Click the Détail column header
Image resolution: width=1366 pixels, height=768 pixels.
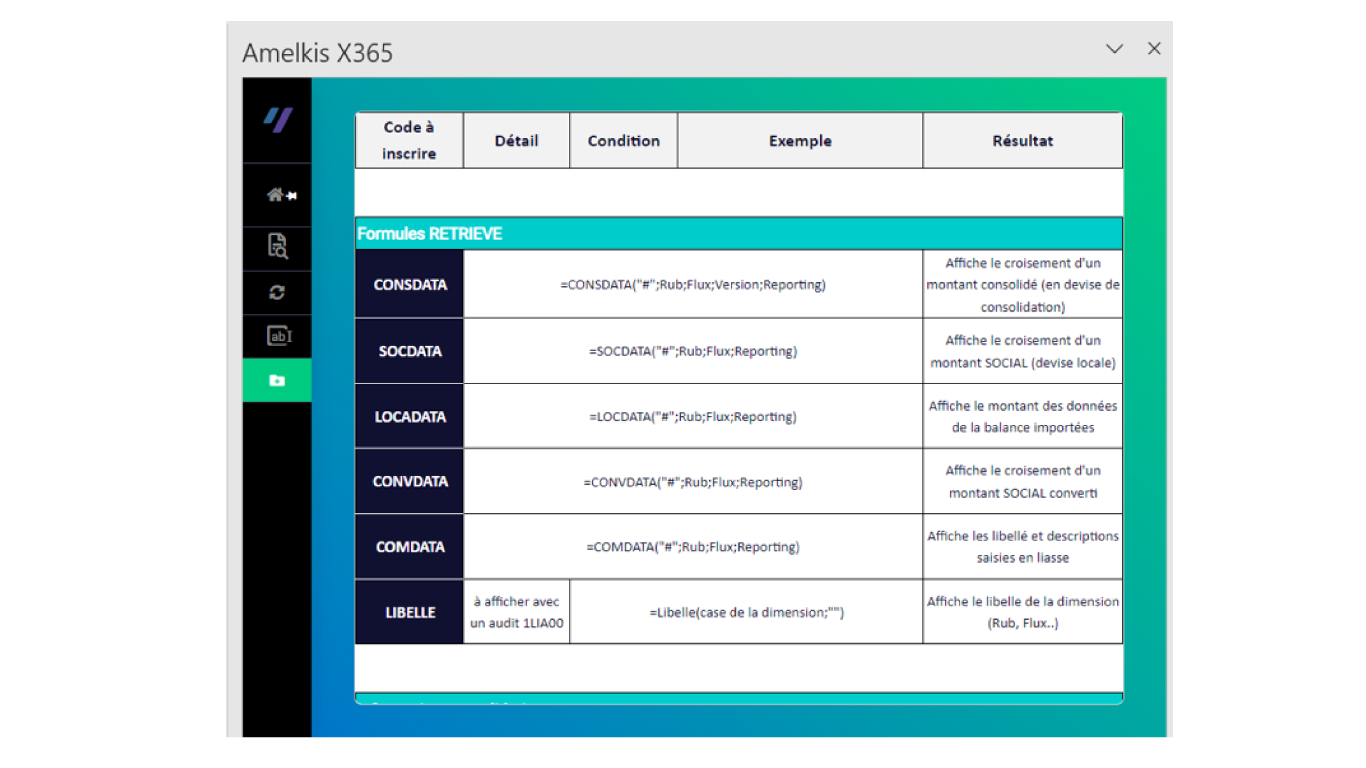(x=516, y=140)
